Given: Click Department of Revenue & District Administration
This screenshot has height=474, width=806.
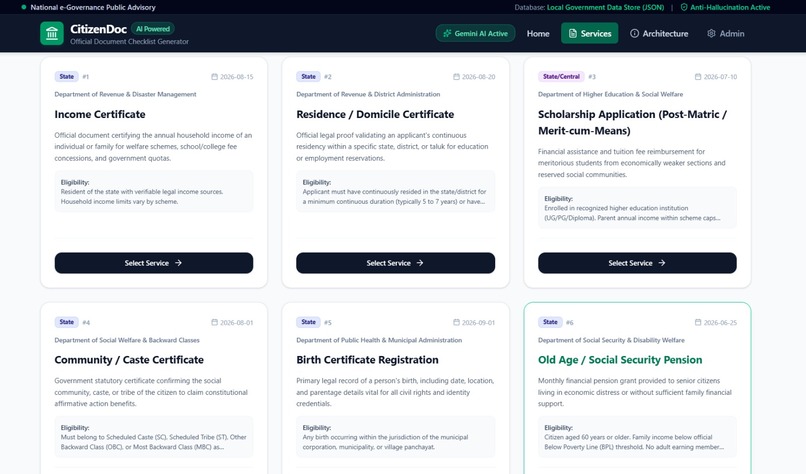Looking at the screenshot, I should click(x=368, y=94).
